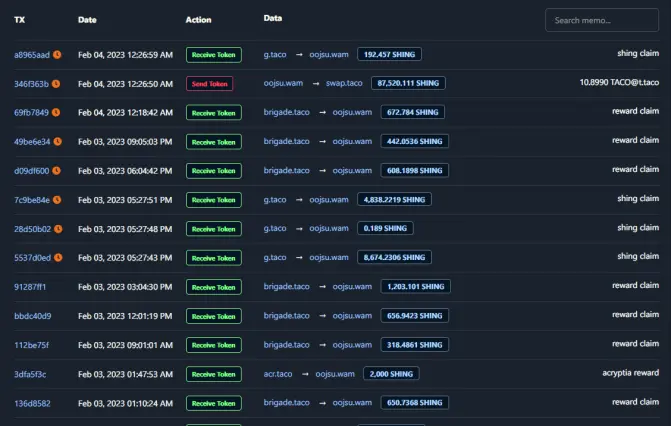Click Receive Token badge in 91287ff1 row
This screenshot has width=671, height=426.
click(x=214, y=287)
